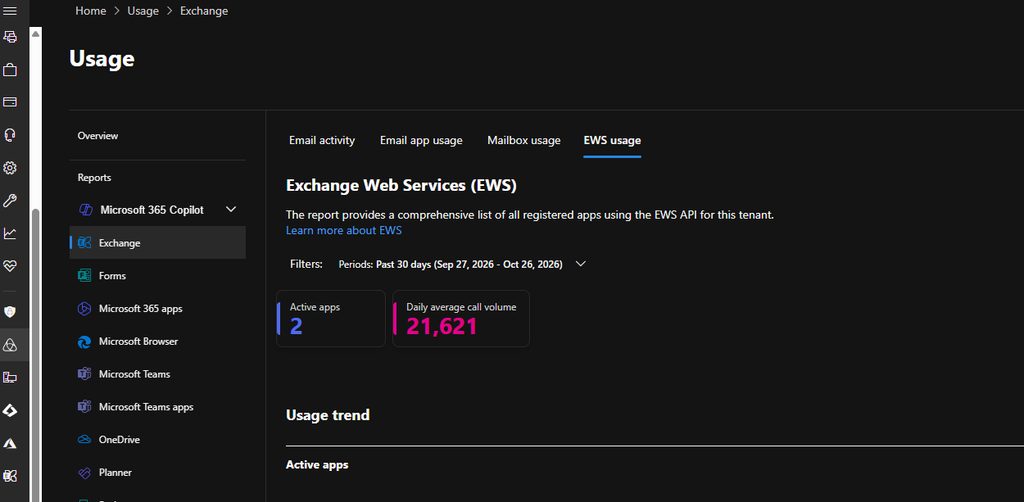Screen dimensions: 1024x502
Task: Click Exchange in the breadcrumb
Action: click(x=204, y=11)
